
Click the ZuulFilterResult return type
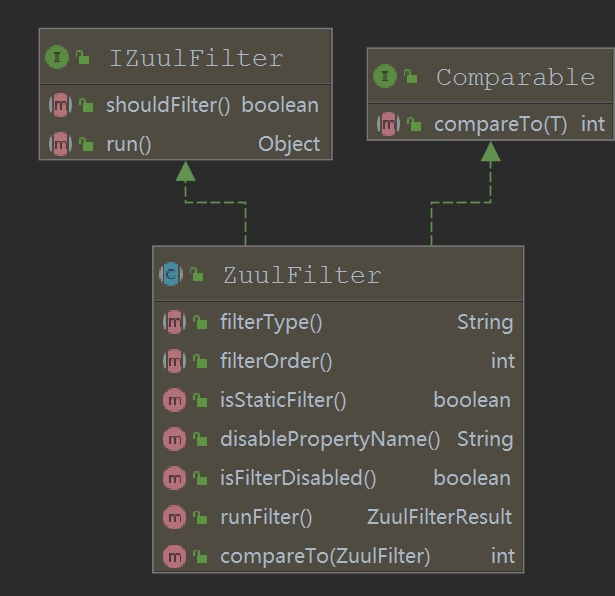pos(439,517)
